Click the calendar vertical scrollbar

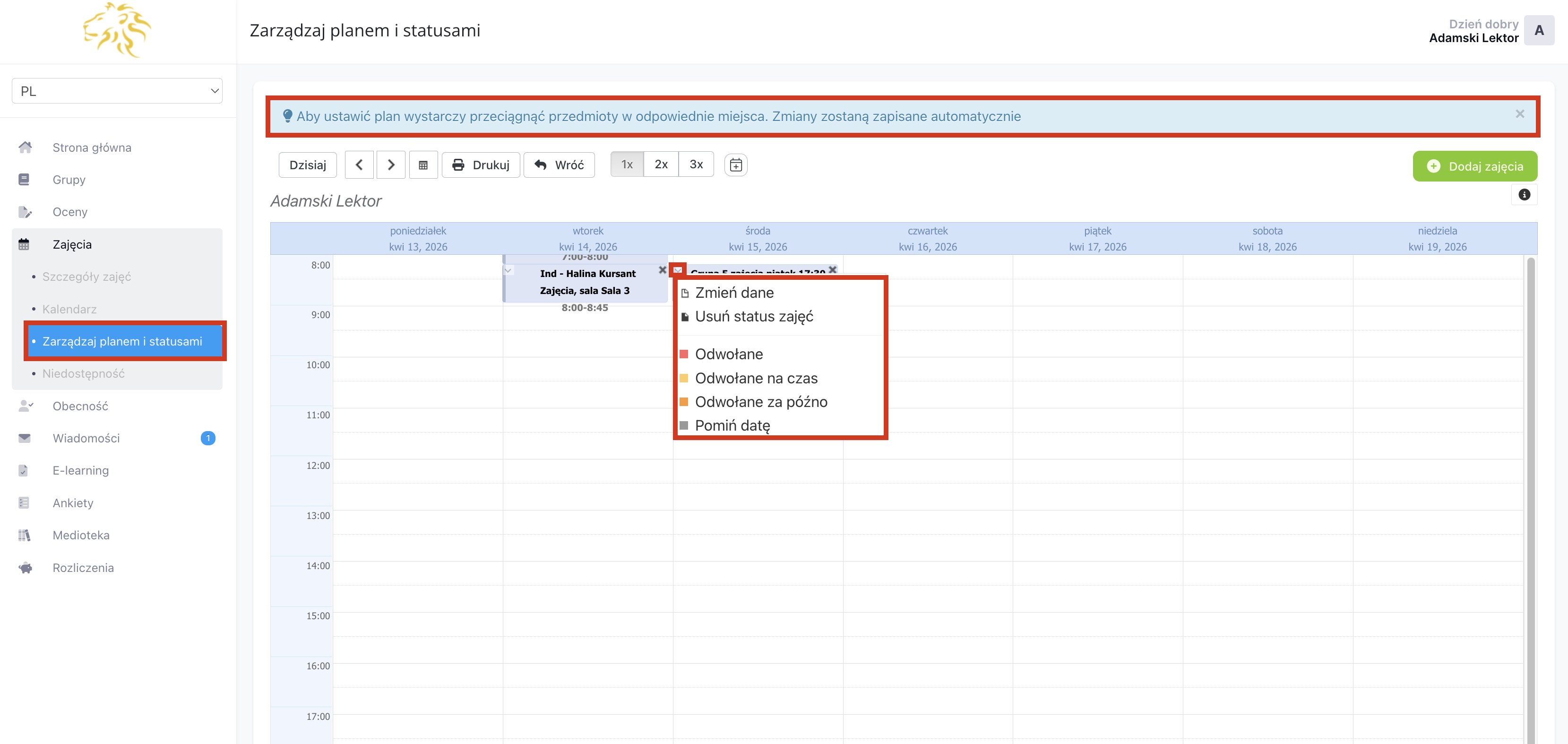pos(1530,487)
